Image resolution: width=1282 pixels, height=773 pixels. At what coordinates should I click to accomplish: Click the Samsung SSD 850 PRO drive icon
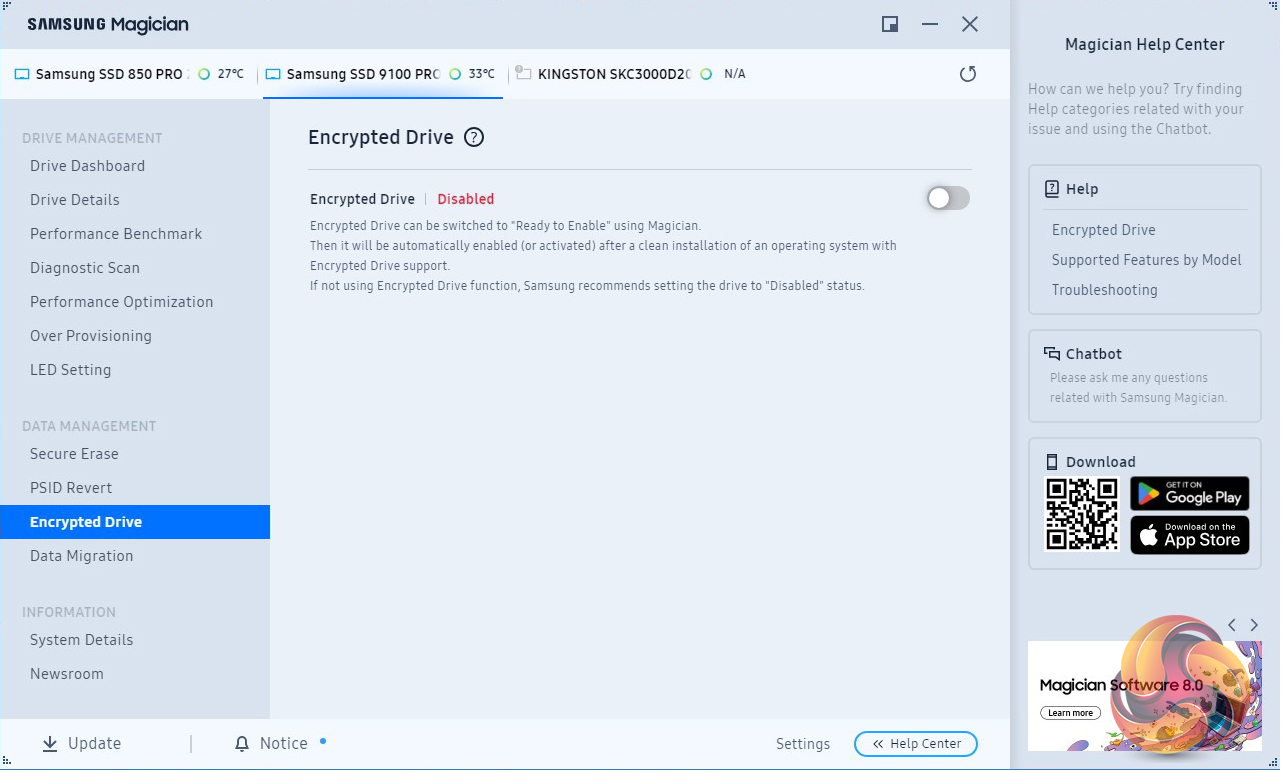coord(22,74)
